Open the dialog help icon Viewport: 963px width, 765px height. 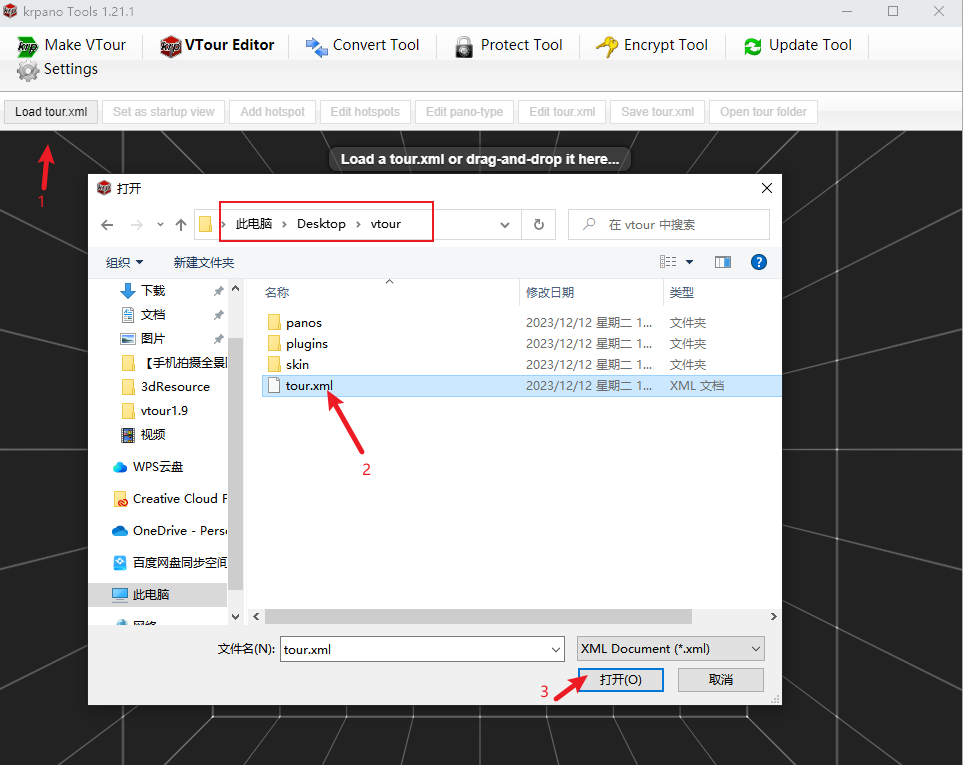pos(758,262)
